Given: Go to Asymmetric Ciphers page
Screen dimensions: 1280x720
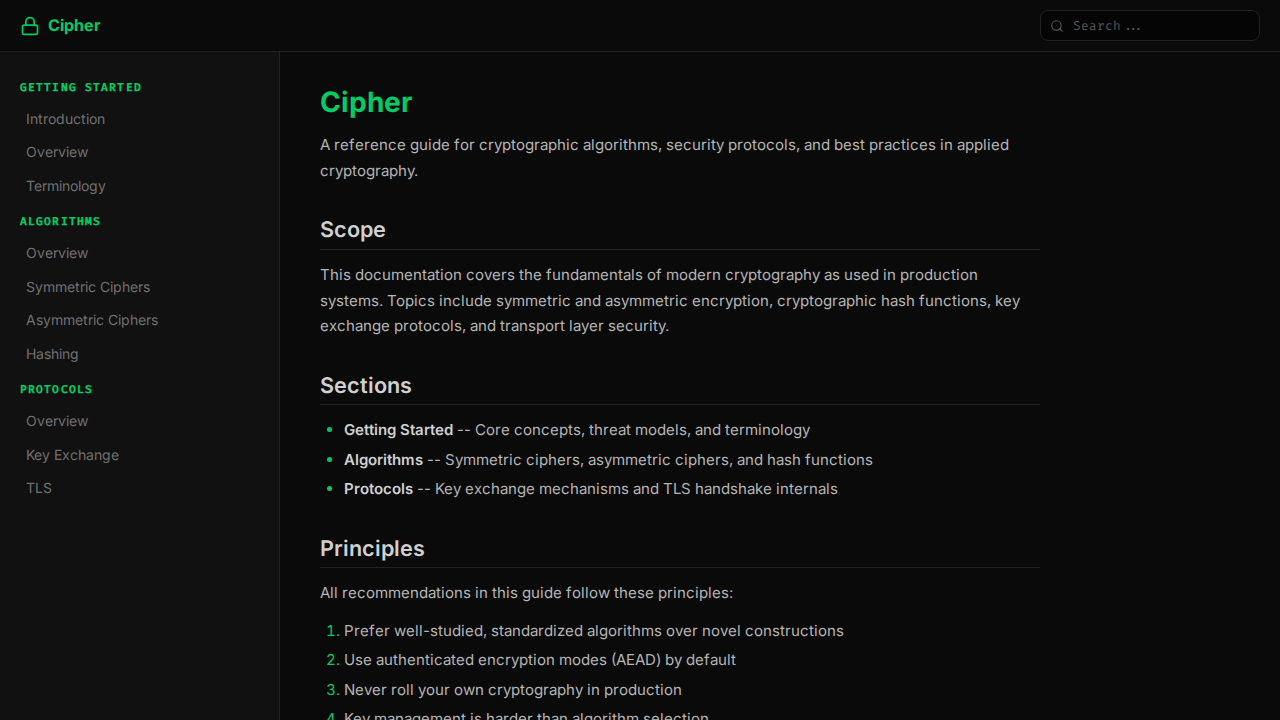Looking at the screenshot, I should tap(92, 320).
